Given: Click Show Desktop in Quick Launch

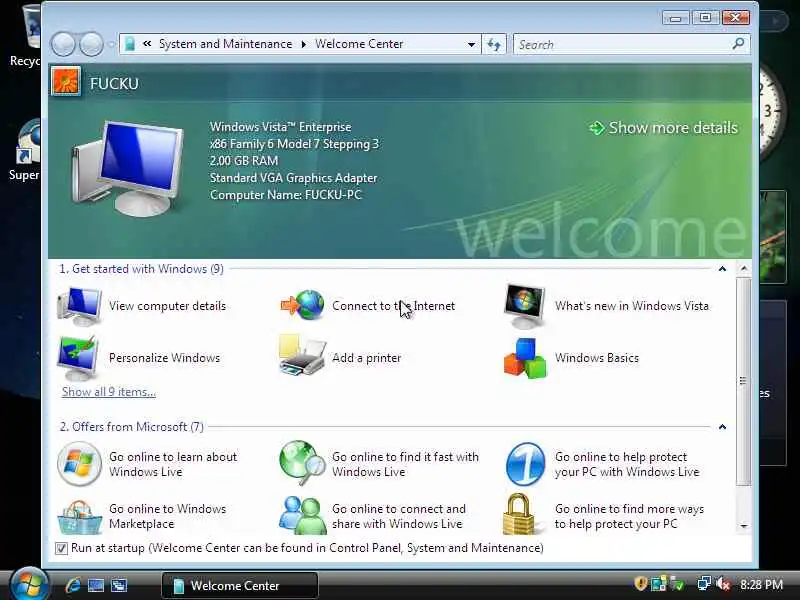Looking at the screenshot, I should point(95,585).
